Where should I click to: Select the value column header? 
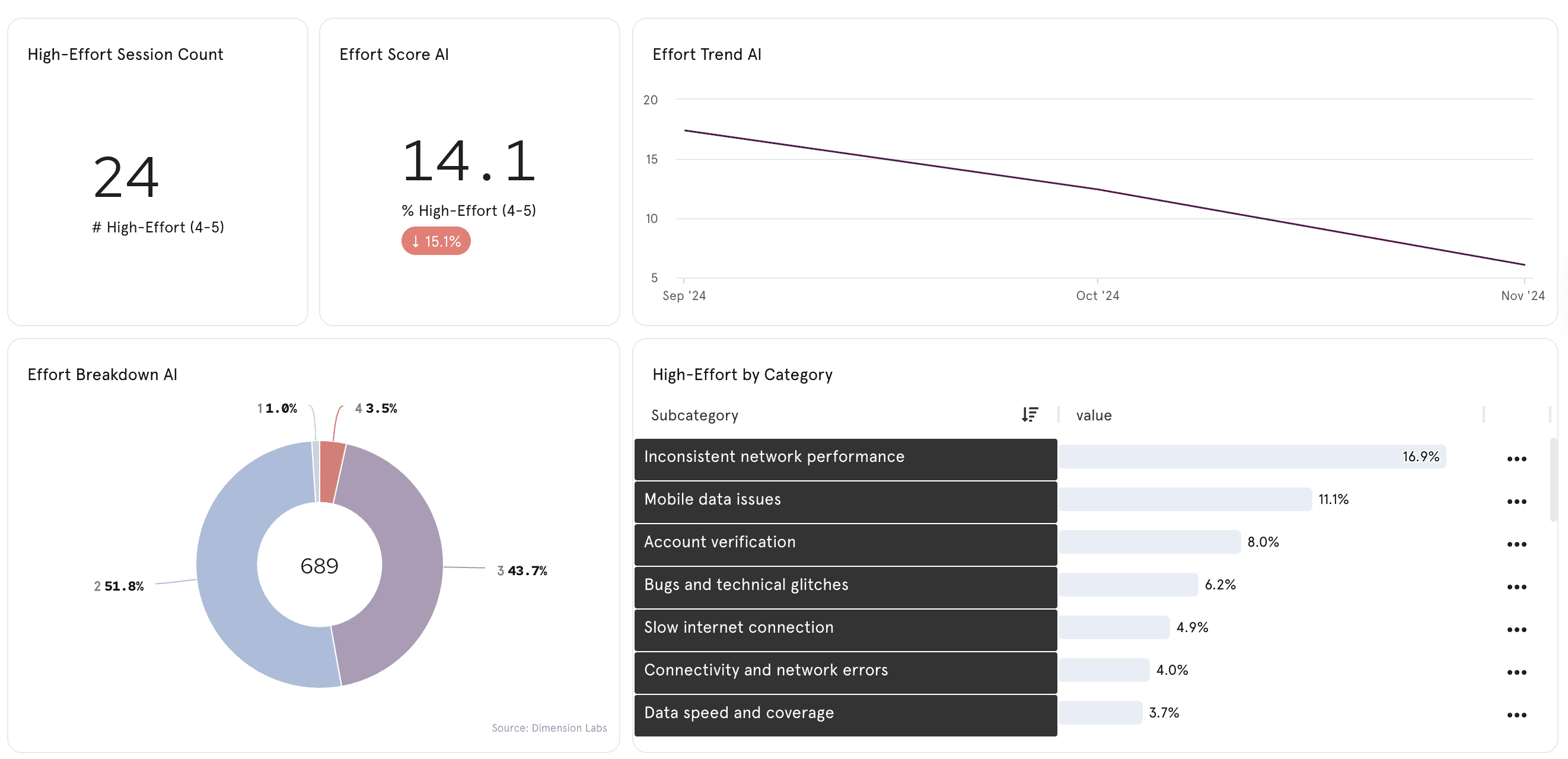coord(1094,415)
